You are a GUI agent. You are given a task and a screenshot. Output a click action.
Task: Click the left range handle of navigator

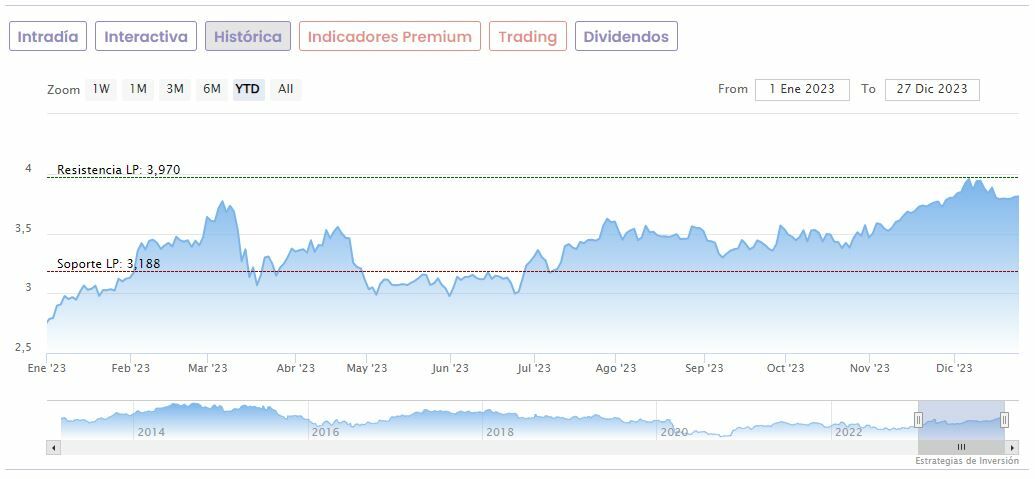pos(918,420)
